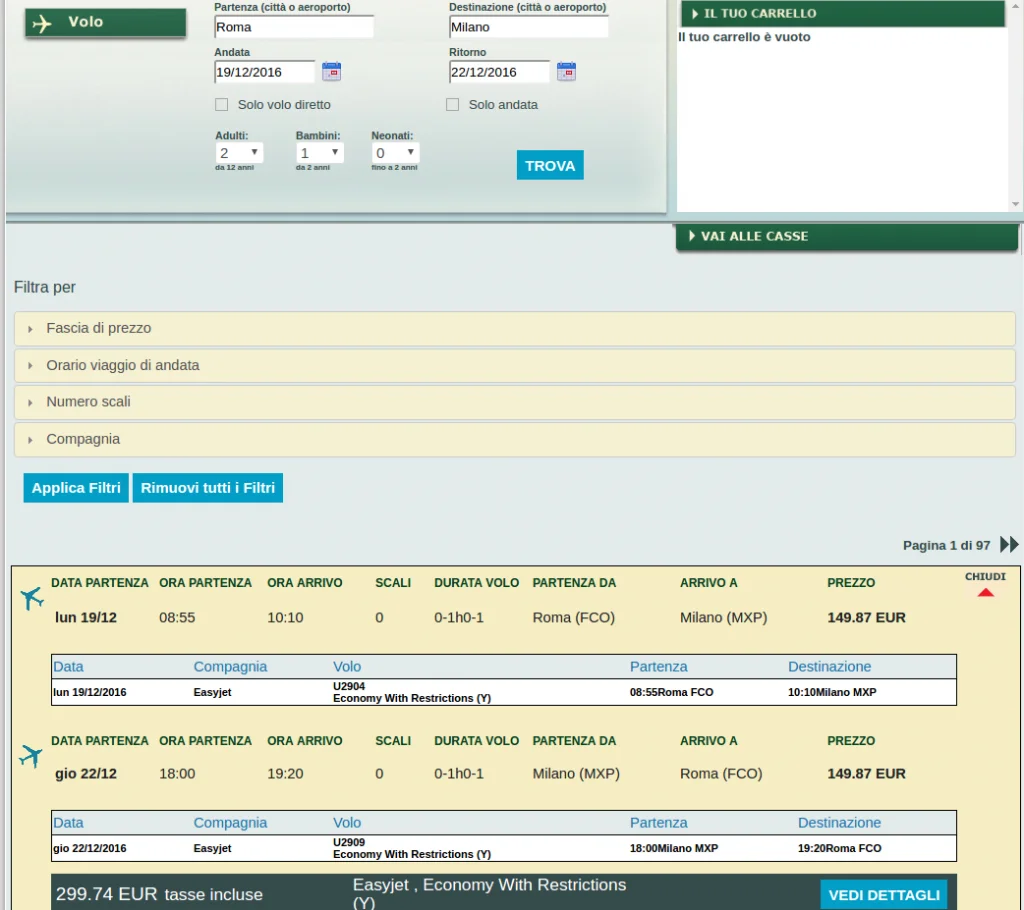Viewport: 1024px width, 910px height.
Task: Click Easyjet in the lun 19/12/2016 row
Action: (x=212, y=692)
